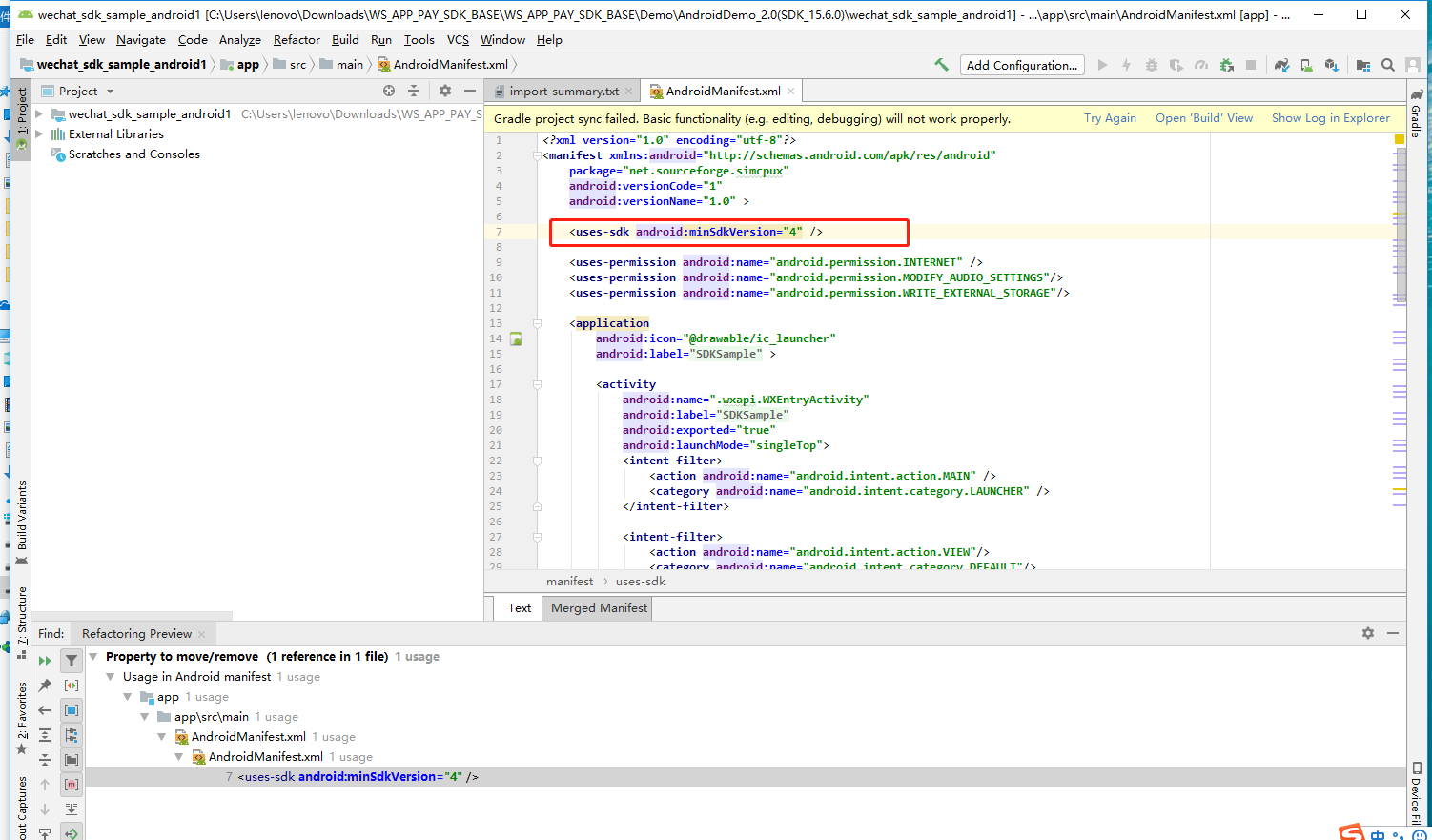This screenshot has width=1432, height=840.
Task: Click the Open 'Build' View link
Action: (1204, 118)
